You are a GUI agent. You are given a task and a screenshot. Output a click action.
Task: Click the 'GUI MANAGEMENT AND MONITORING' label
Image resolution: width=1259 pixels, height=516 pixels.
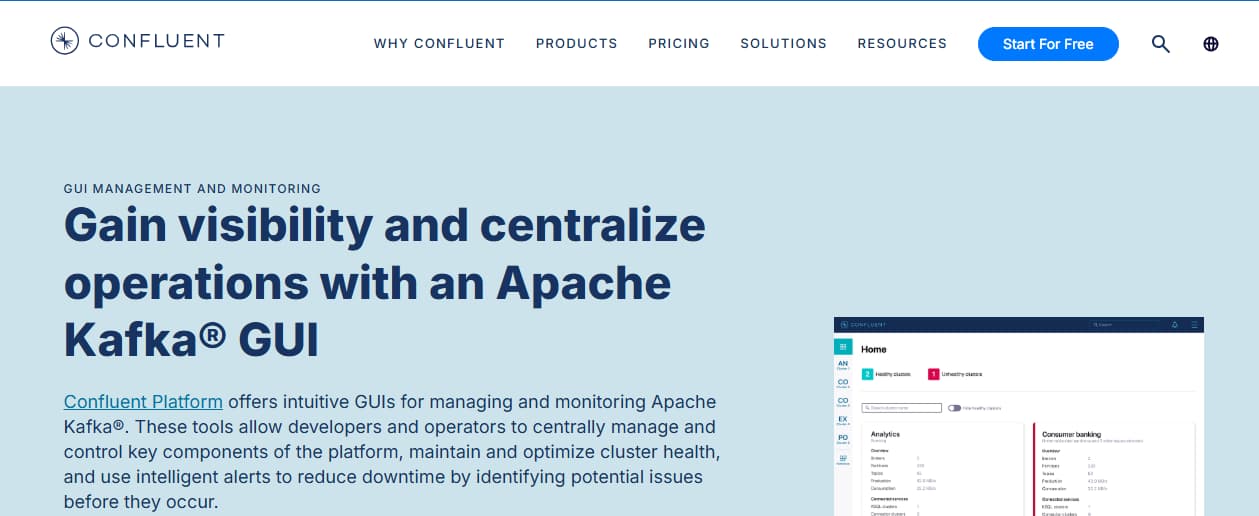coord(192,188)
